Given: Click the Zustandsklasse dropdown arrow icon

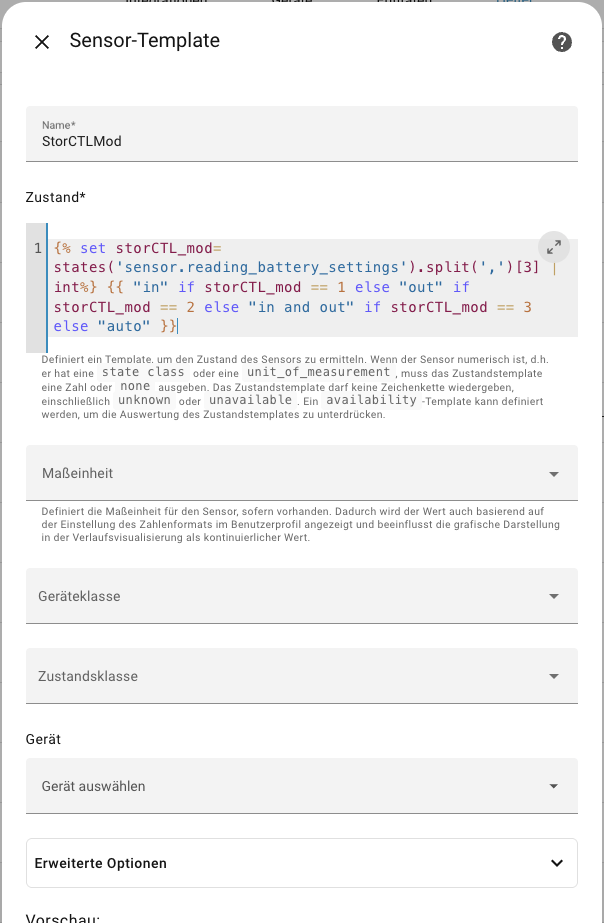Looking at the screenshot, I should point(553,676).
